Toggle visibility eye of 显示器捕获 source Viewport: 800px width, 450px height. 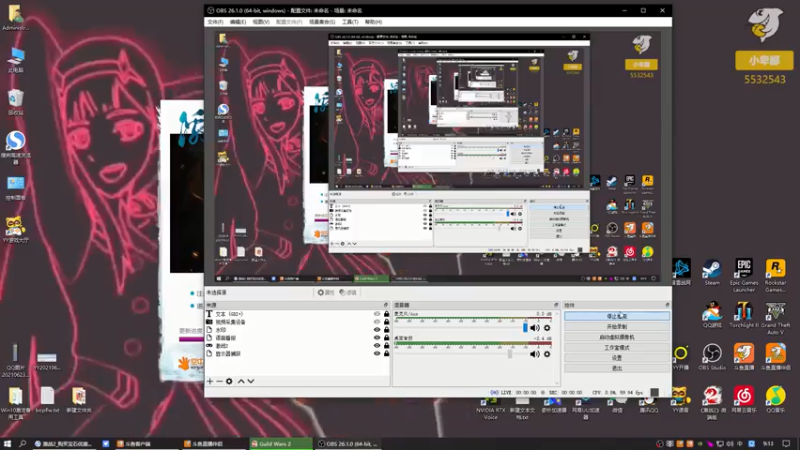pyautogui.click(x=377, y=353)
